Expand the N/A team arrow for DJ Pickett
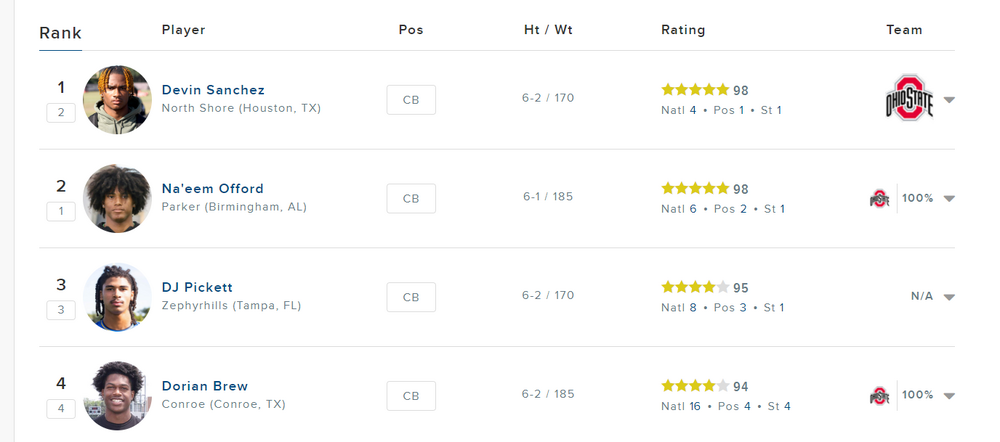The width and height of the screenshot is (1000, 442). [949, 297]
